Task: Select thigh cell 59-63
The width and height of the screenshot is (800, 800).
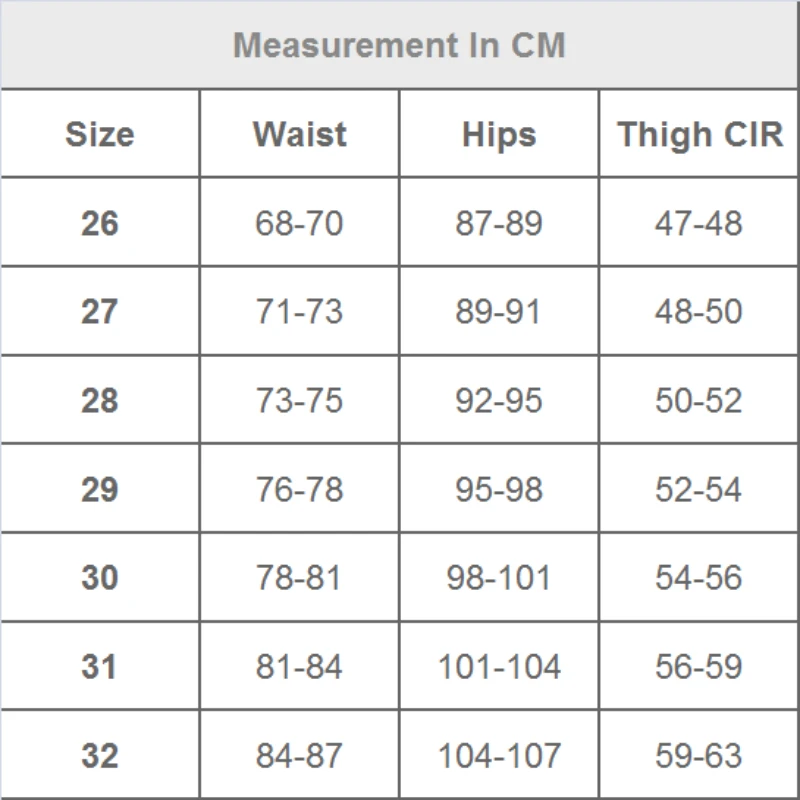Action: pyautogui.click(x=698, y=755)
